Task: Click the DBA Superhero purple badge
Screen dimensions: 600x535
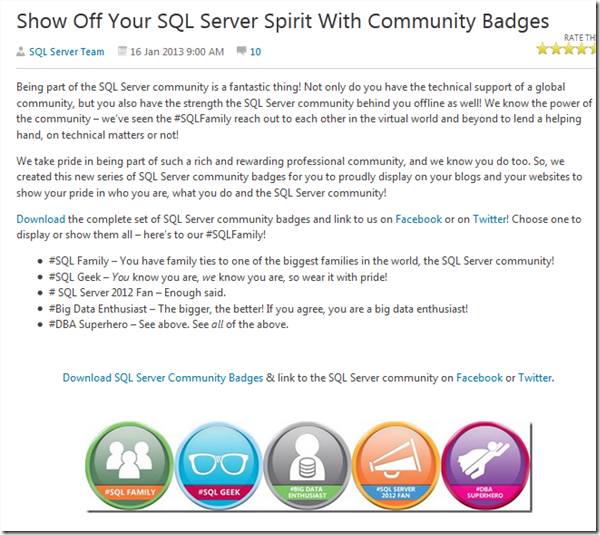Action: 485,466
